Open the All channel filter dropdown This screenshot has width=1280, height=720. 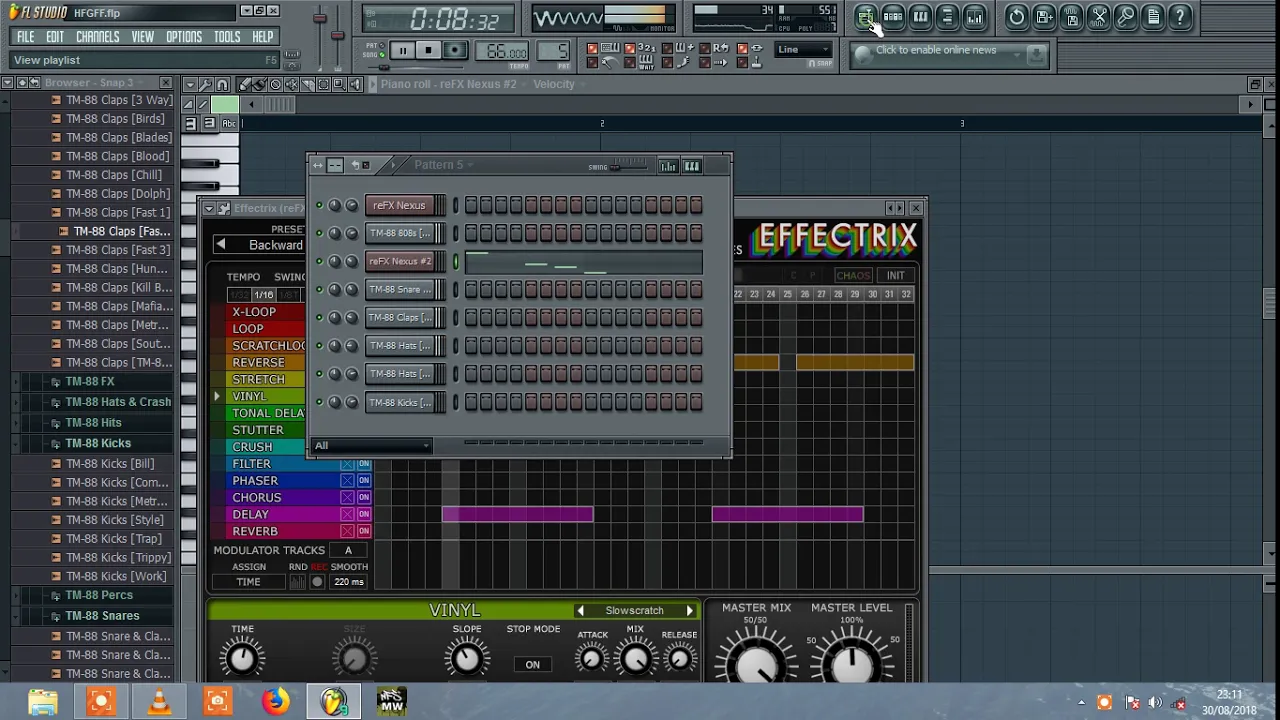[372, 446]
